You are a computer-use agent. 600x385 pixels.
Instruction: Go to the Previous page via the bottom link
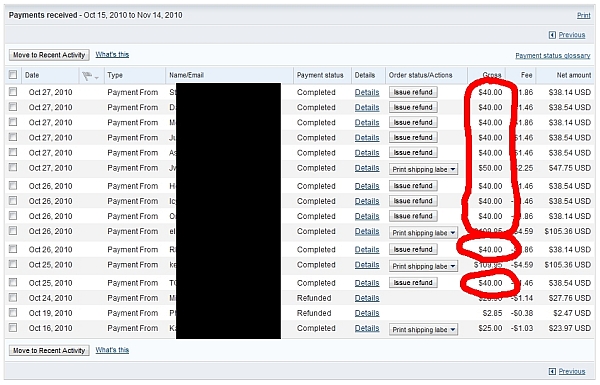point(572,371)
